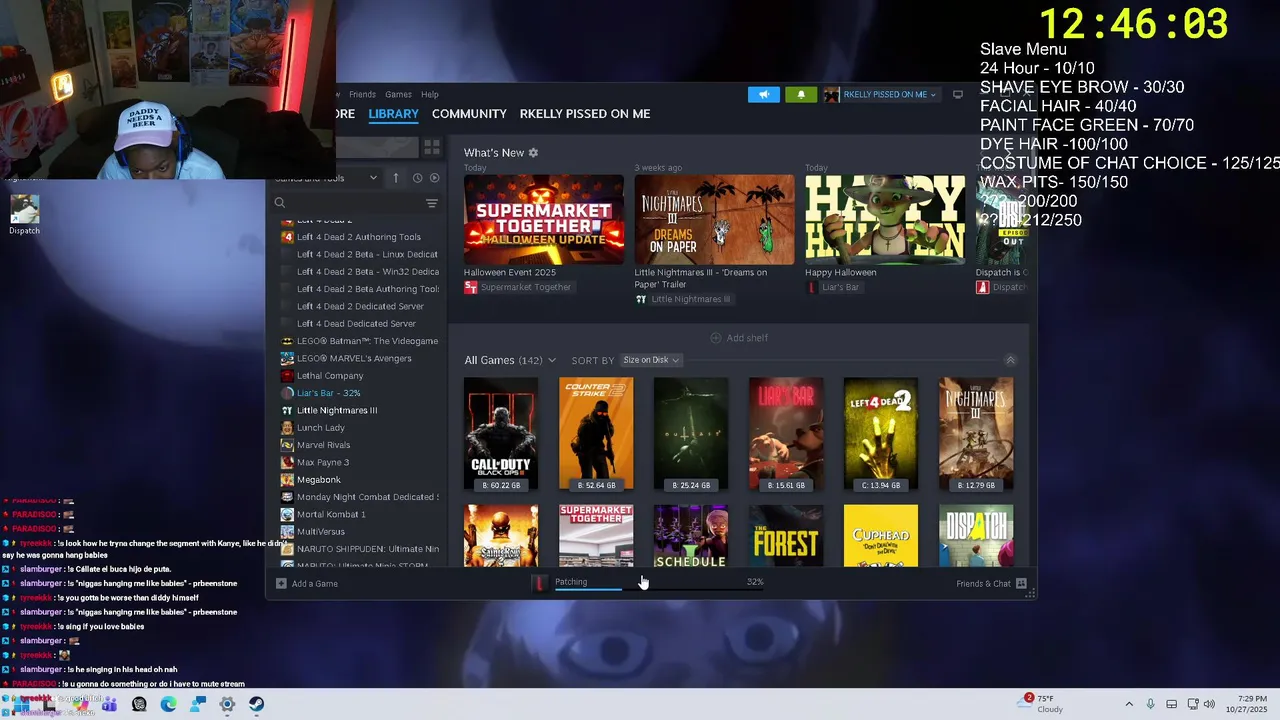
Task: Click the sort-ascending arrow in sidebar filter
Action: click(395, 178)
